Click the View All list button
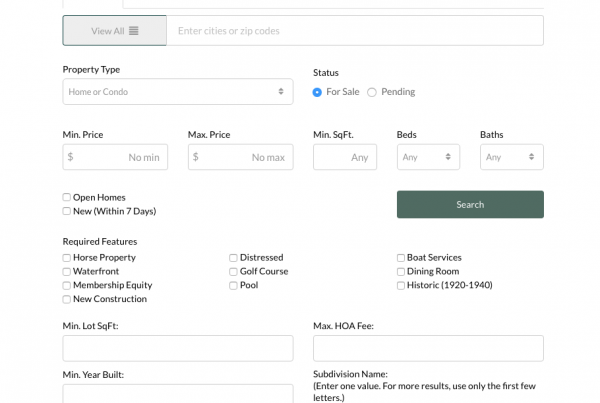Screen dimensions: 600x403 click(114, 31)
